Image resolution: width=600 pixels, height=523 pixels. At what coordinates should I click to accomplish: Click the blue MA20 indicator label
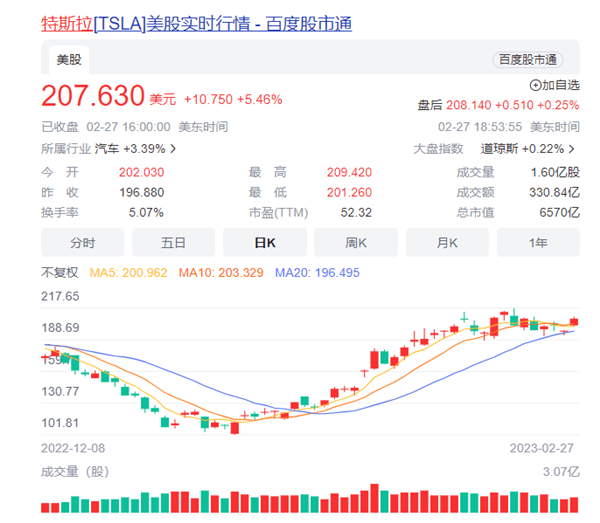click(x=304, y=272)
